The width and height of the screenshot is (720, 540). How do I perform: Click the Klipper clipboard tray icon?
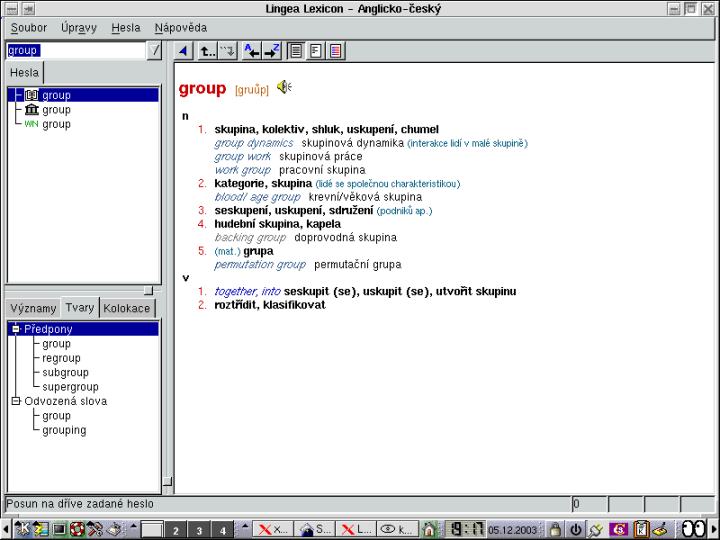point(641,529)
